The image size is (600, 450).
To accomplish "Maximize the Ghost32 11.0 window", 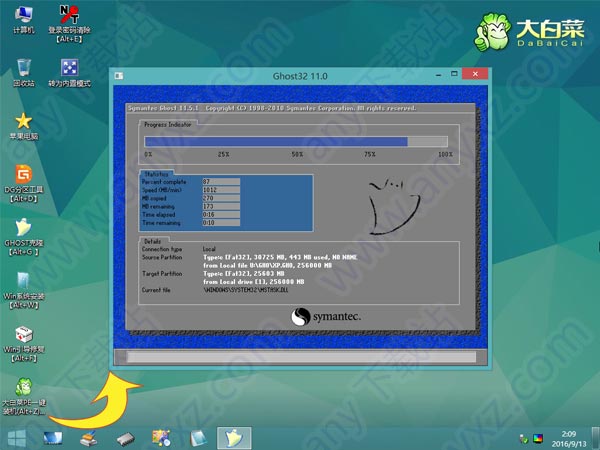I will 454,74.
